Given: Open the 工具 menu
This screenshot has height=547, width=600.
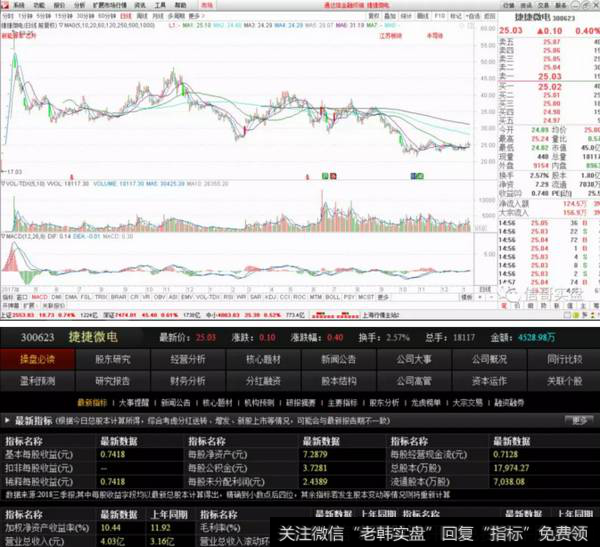Looking at the screenshot, I should (x=160, y=5).
